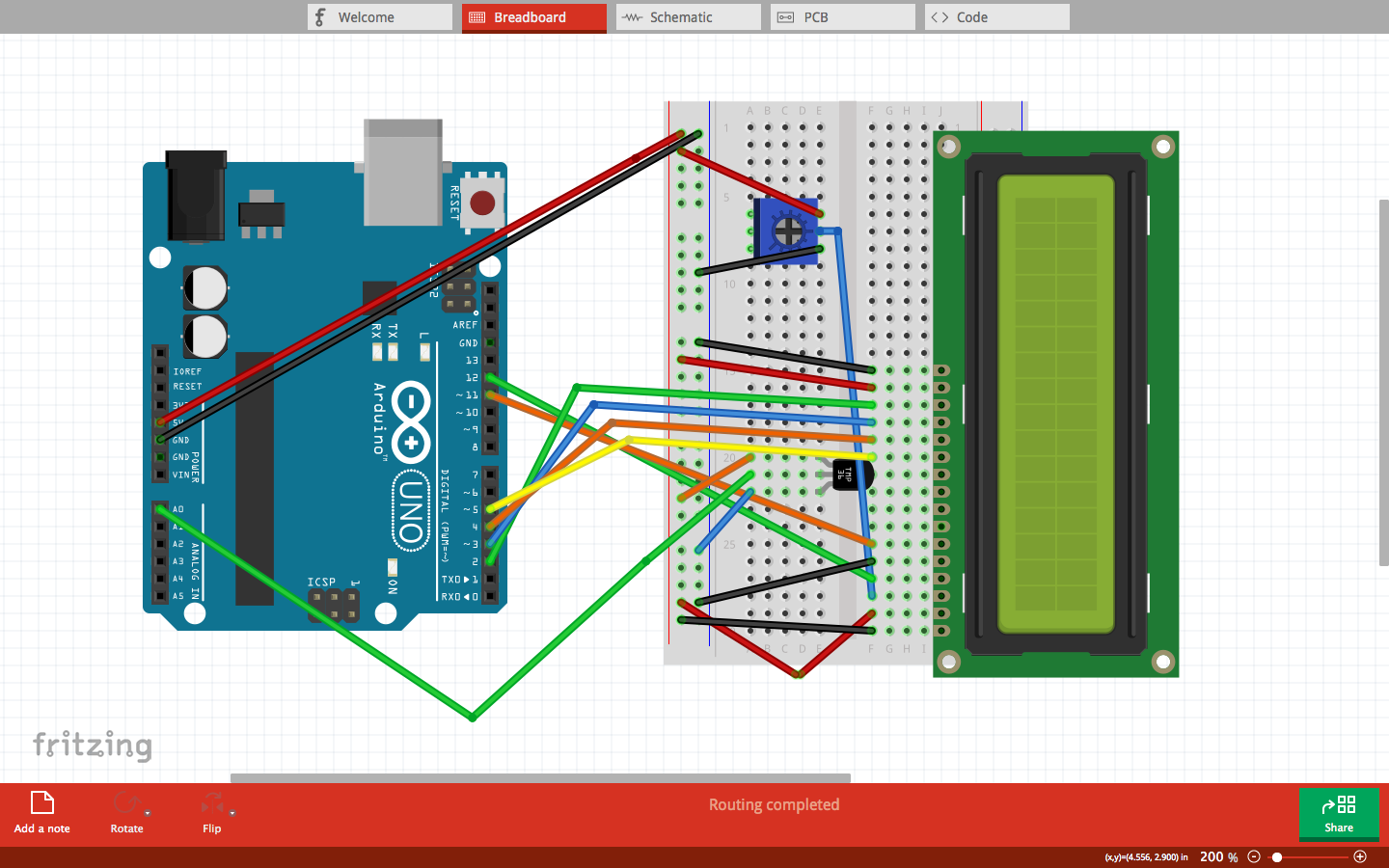Click the cursor coordinates readout
The width and height of the screenshot is (1389, 868).
click(x=1146, y=856)
